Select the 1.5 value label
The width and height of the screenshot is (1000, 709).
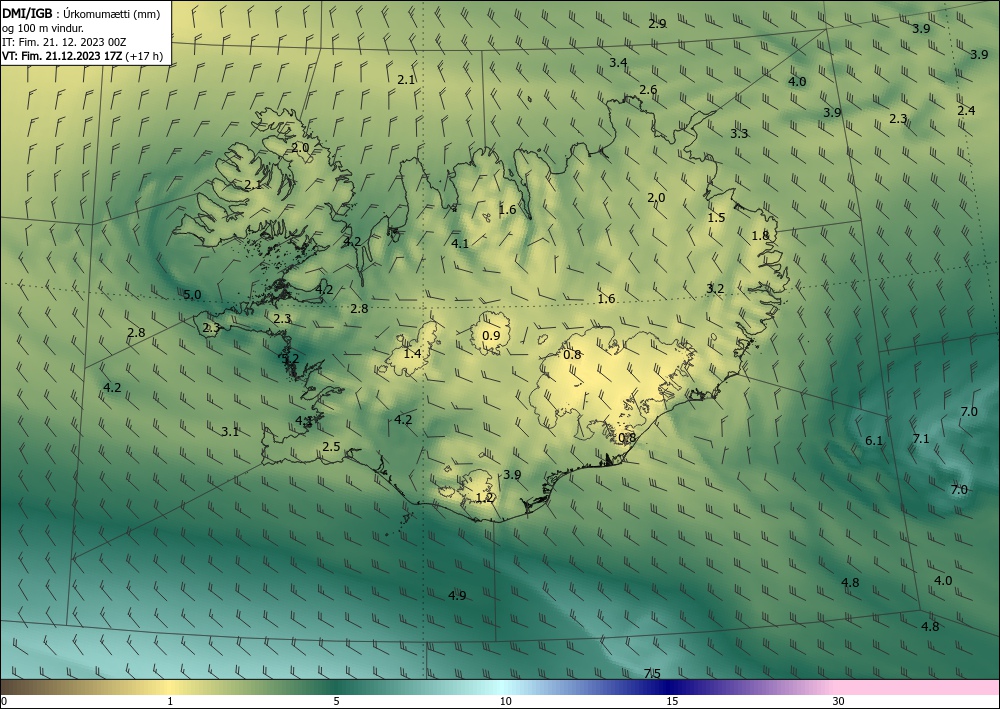tap(717, 217)
